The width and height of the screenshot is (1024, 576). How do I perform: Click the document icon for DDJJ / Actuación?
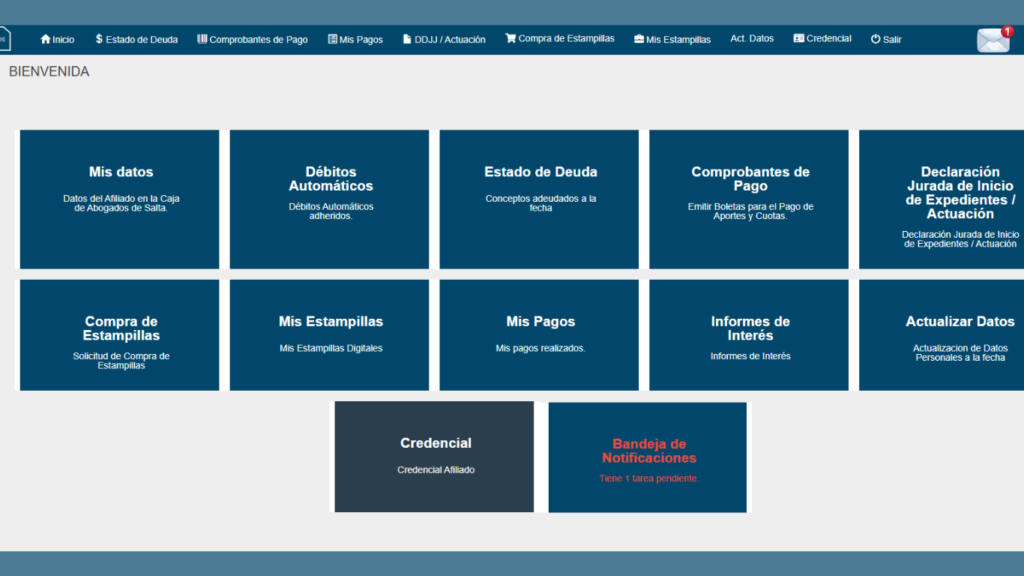[407, 39]
